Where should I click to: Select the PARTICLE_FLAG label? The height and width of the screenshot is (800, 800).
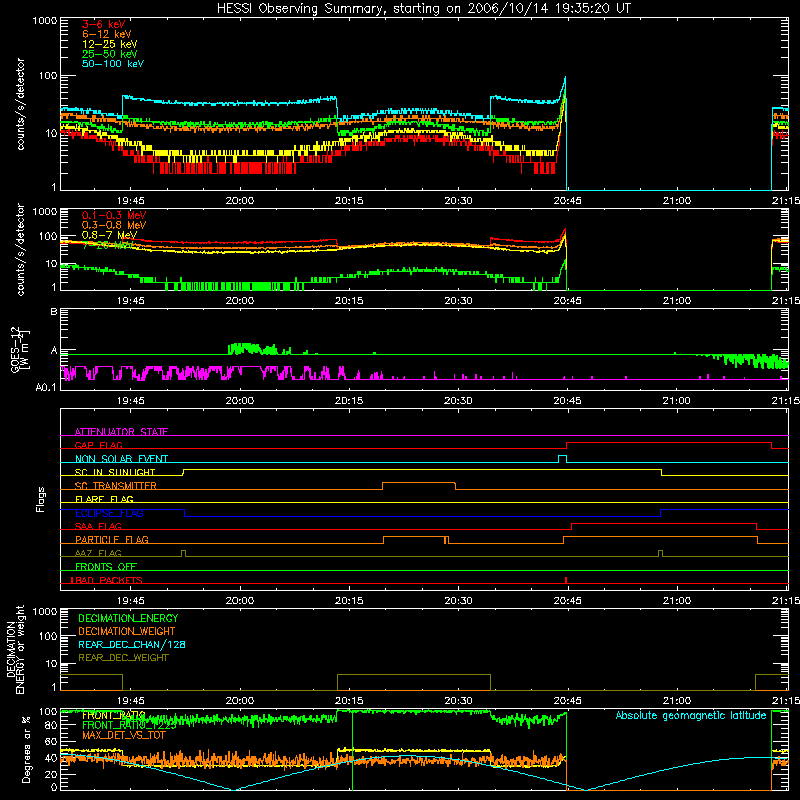coord(112,539)
